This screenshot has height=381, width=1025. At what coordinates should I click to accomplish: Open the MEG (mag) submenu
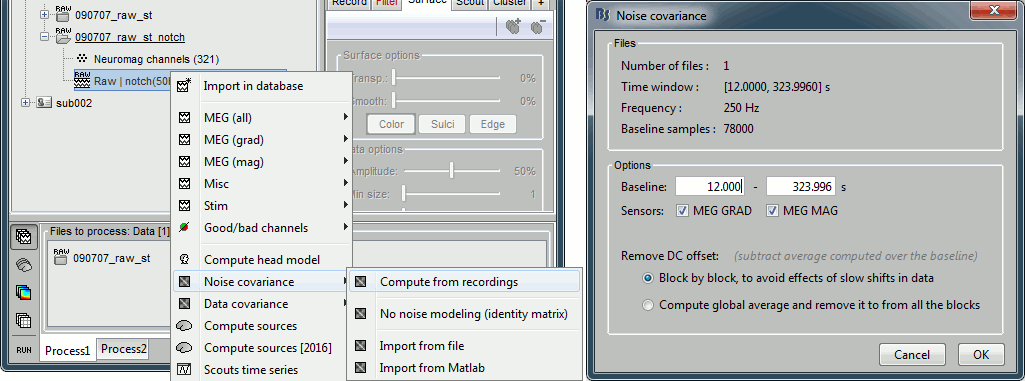tap(345, 161)
